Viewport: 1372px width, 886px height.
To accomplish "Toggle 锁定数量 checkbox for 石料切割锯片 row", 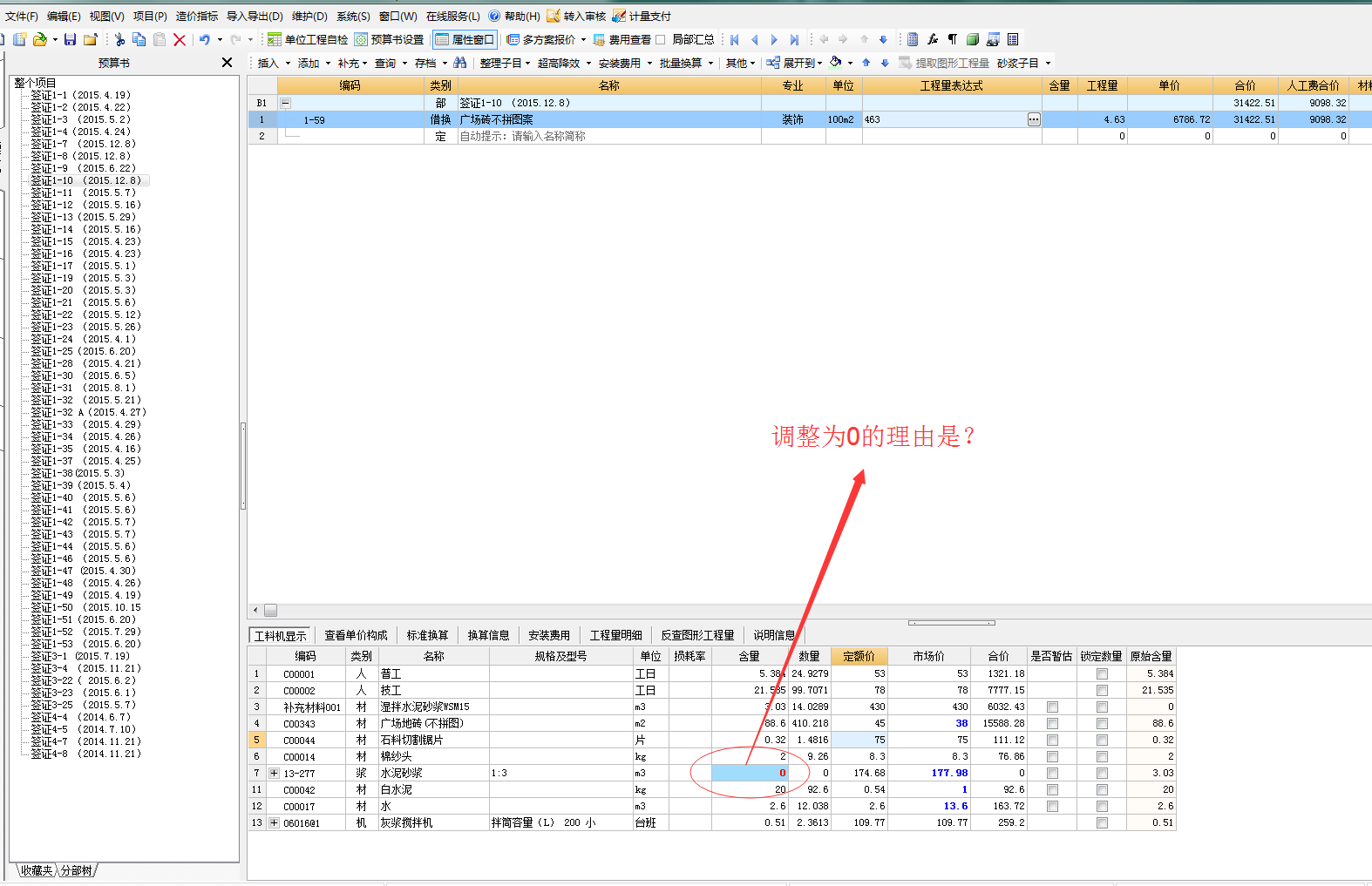I will [x=1102, y=741].
